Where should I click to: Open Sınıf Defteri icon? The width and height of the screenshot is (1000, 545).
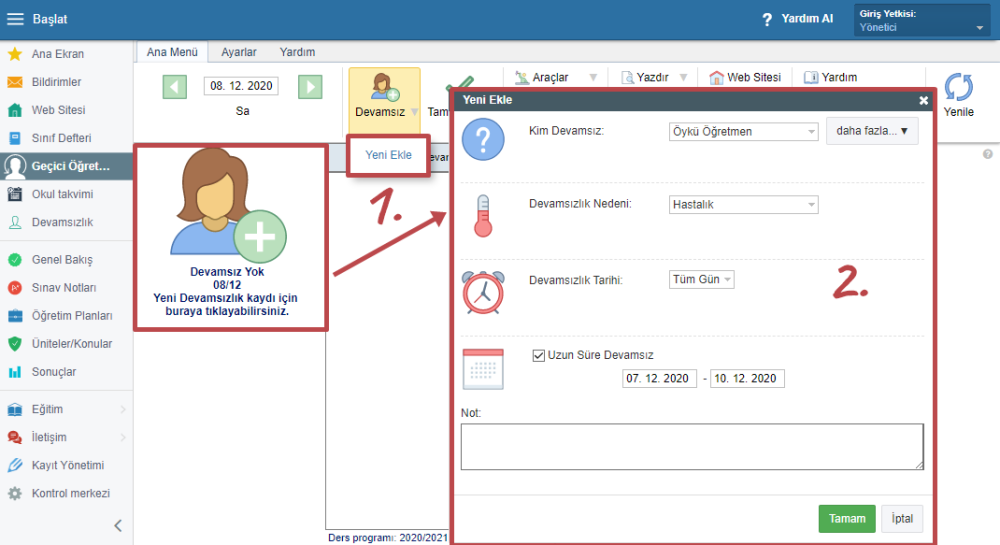click(x=15, y=138)
